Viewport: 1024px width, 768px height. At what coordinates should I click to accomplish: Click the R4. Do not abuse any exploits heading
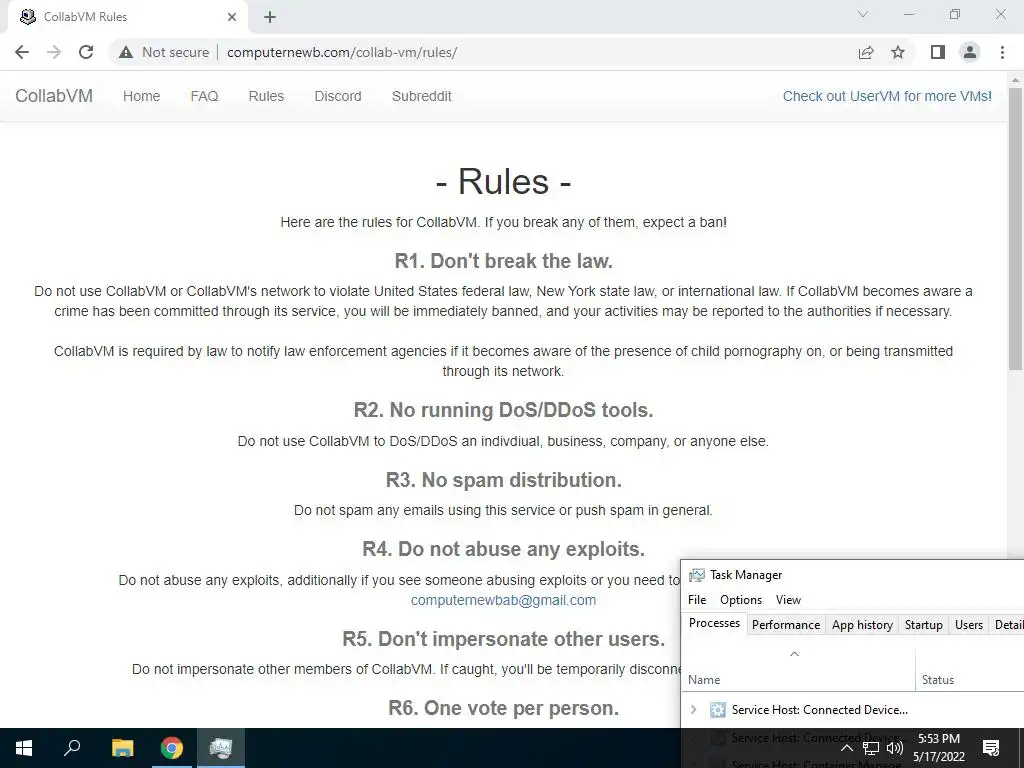point(504,549)
